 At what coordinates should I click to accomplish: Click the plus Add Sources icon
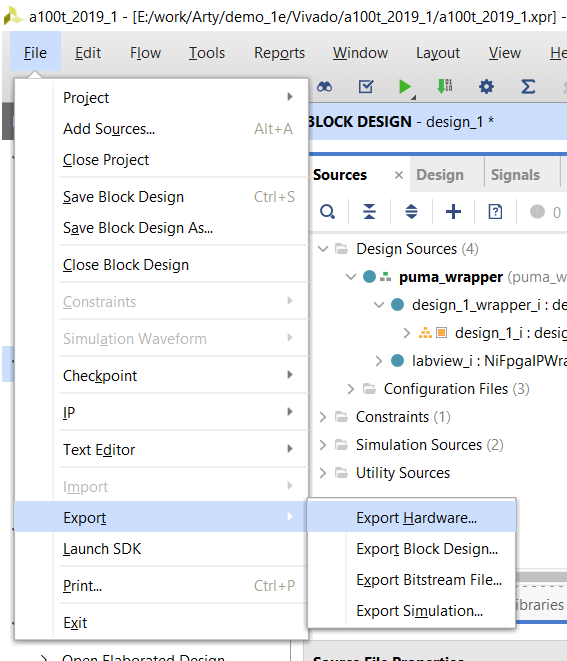(x=453, y=212)
